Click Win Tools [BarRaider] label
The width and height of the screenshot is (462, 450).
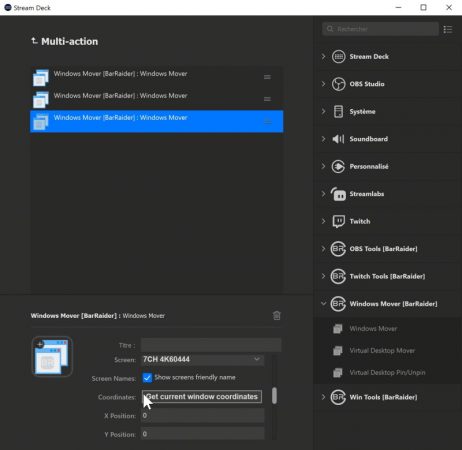pyautogui.click(x=383, y=397)
